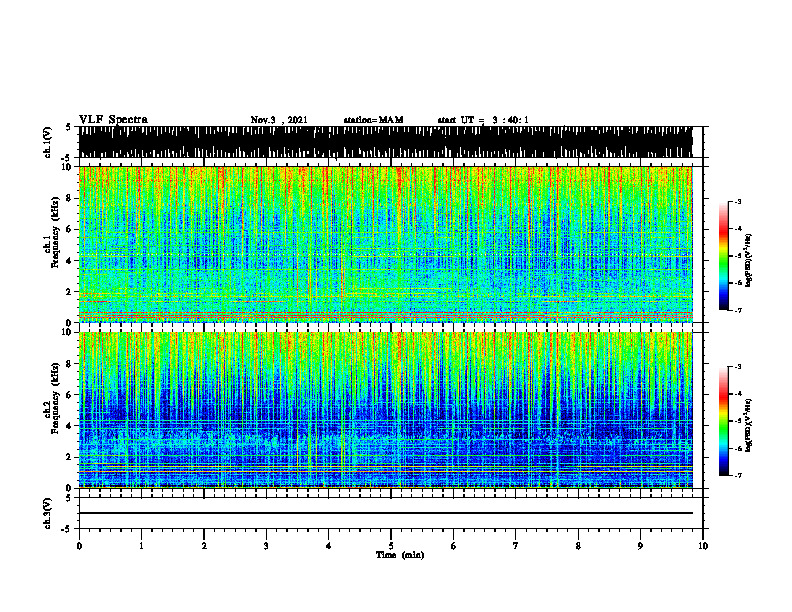
Task: Click the ch.1 color bar log(PSD) unit label
Action: pos(749,260)
